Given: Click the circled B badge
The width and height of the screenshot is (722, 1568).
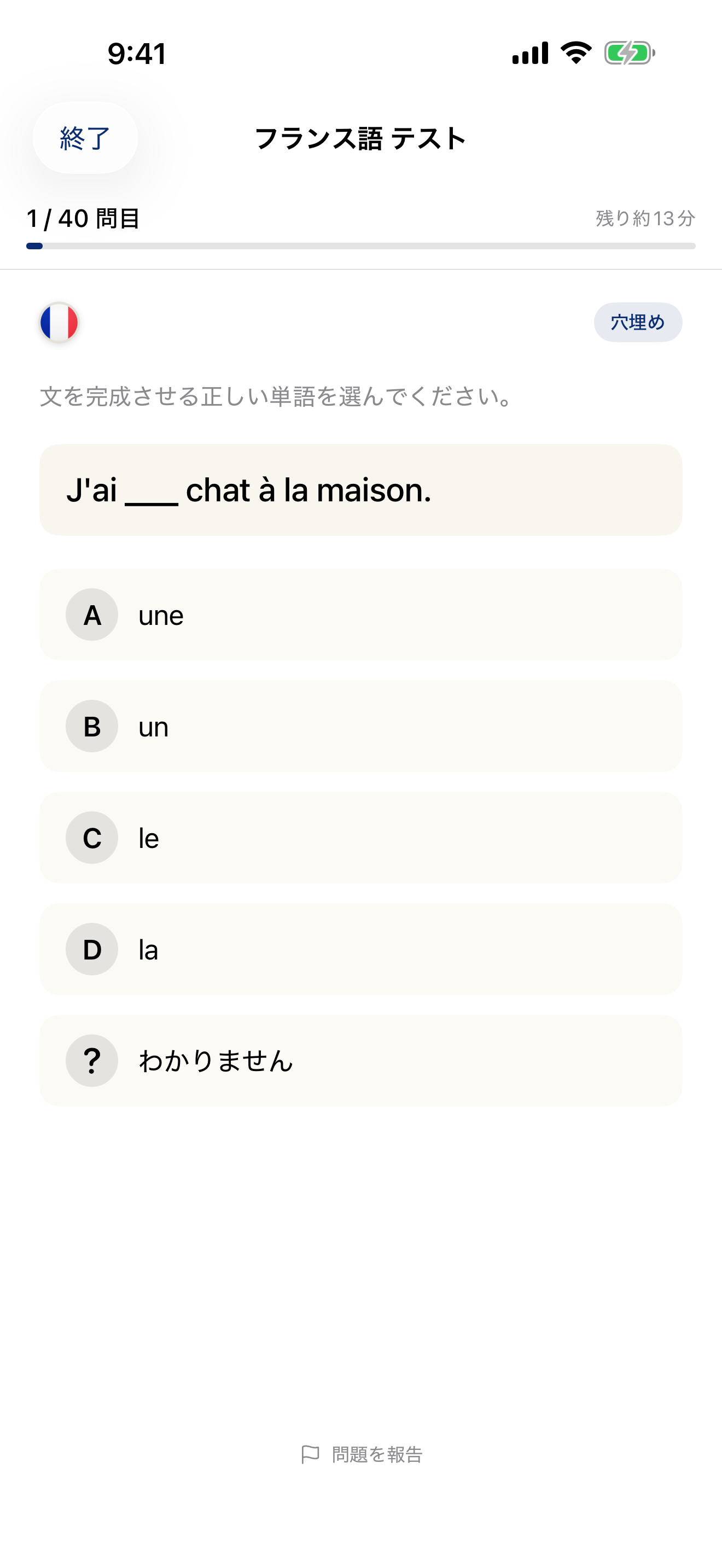Looking at the screenshot, I should 91,726.
